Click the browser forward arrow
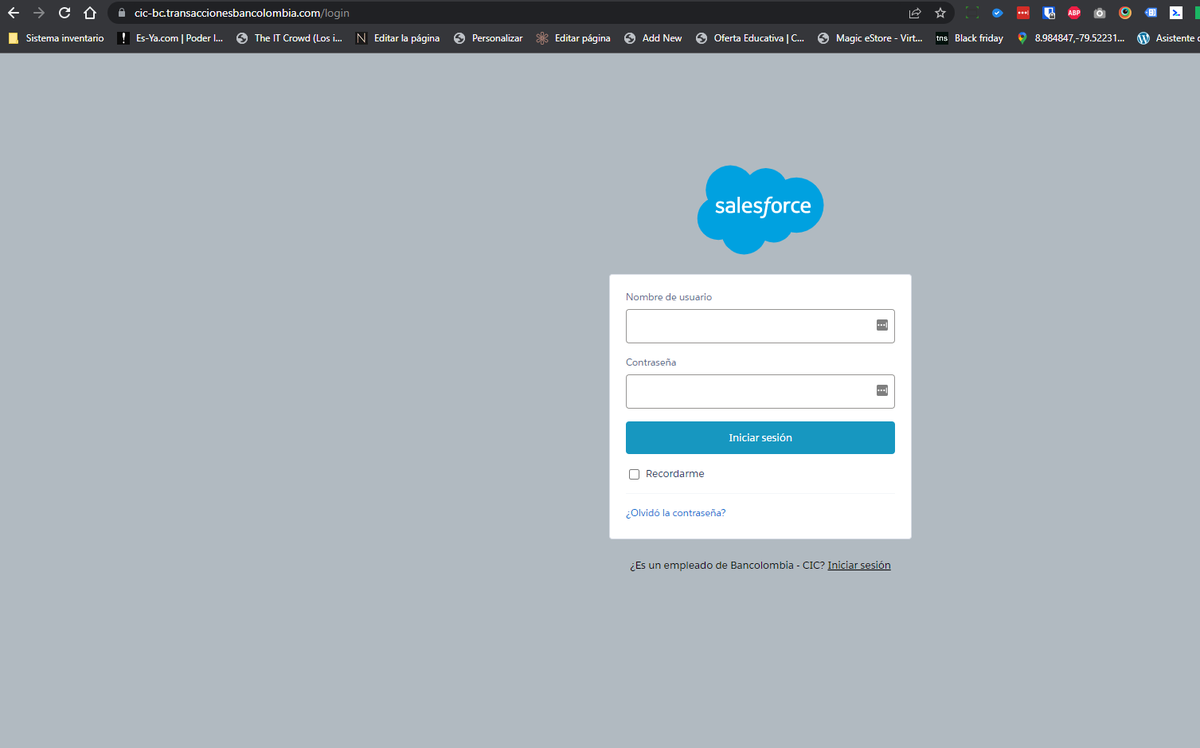Viewport: 1200px width, 748px height. click(39, 13)
